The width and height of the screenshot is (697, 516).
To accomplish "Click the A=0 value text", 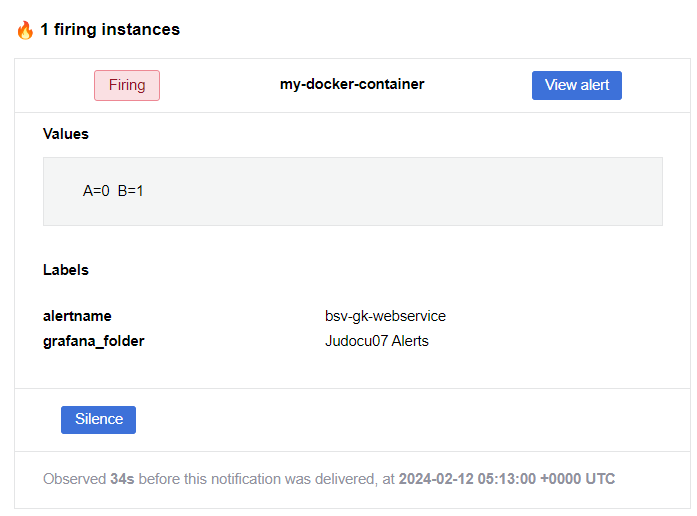I will [x=96, y=191].
